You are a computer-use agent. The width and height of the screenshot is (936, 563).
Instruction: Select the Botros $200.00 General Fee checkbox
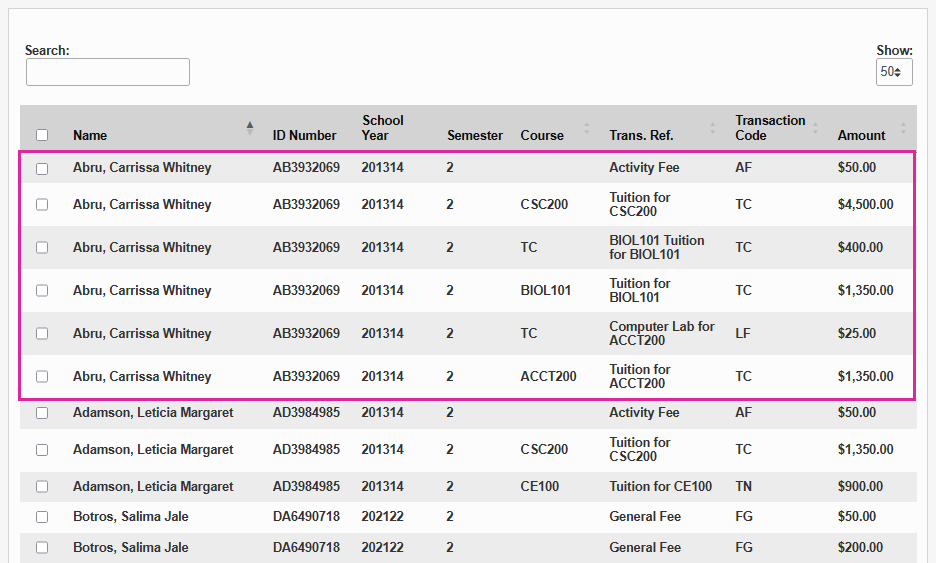pos(42,548)
